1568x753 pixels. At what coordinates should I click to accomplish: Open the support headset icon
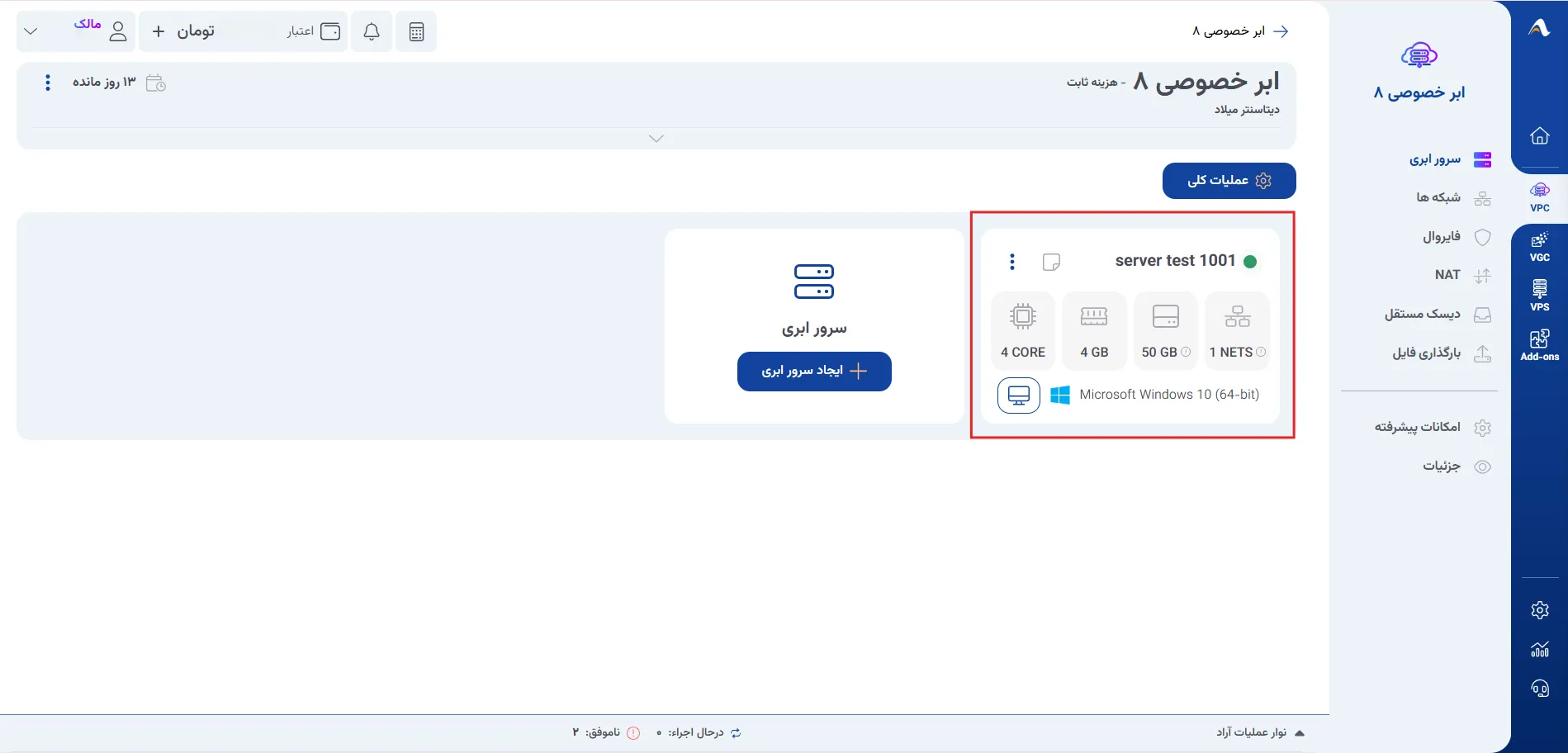pos(1540,688)
